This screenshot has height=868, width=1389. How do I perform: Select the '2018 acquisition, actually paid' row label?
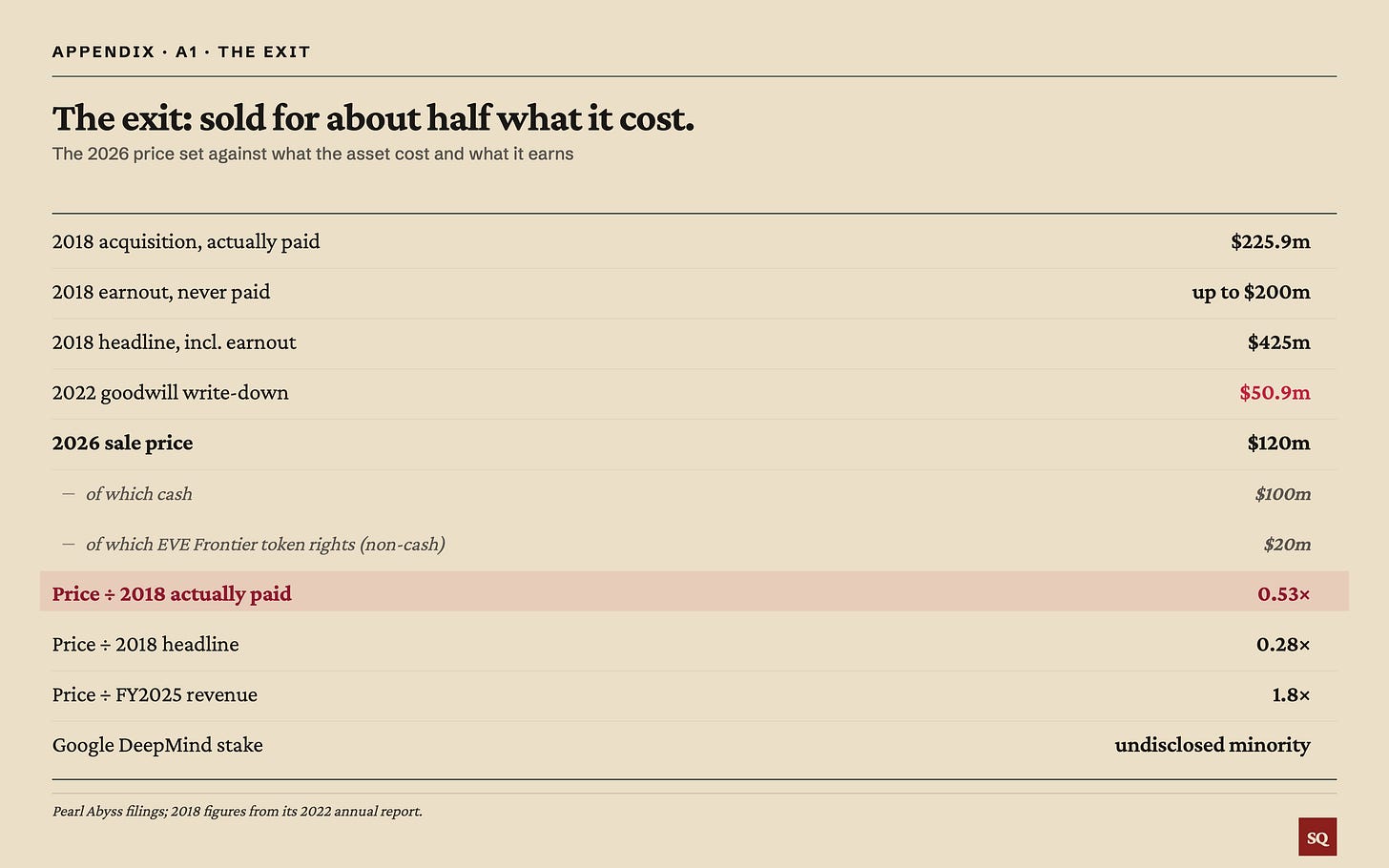click(186, 242)
